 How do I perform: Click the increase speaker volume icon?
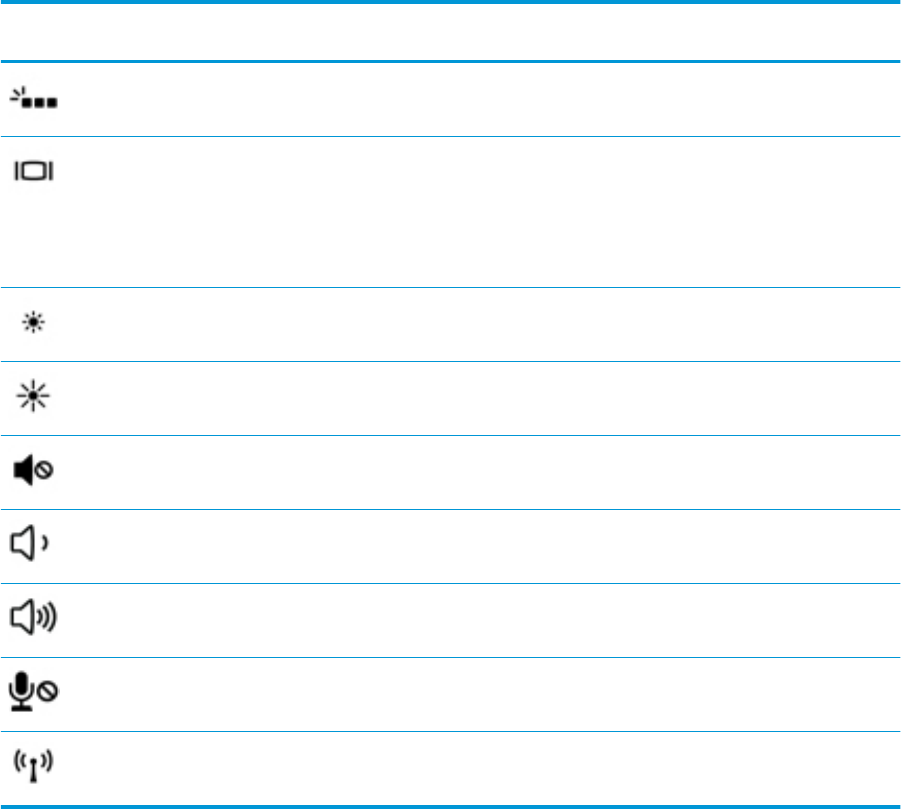(x=33, y=620)
